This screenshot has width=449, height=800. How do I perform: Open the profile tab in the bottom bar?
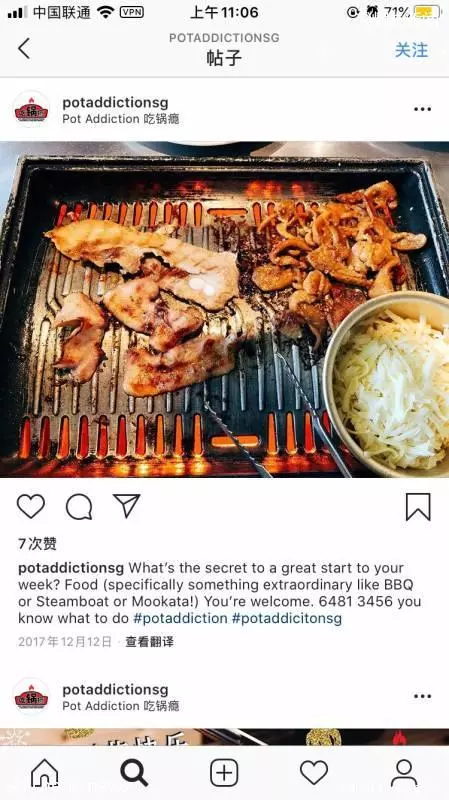pos(404,772)
